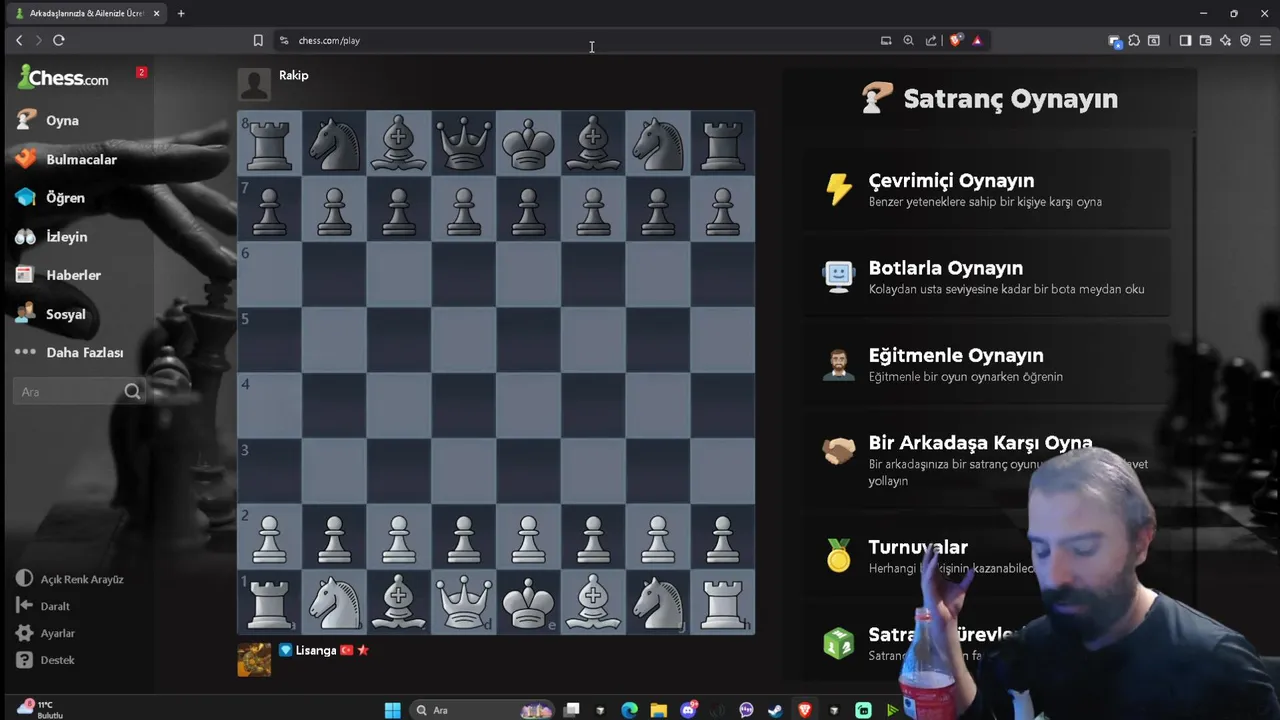Click Rakip opponent avatar
The image size is (1280, 720).
coord(254,84)
